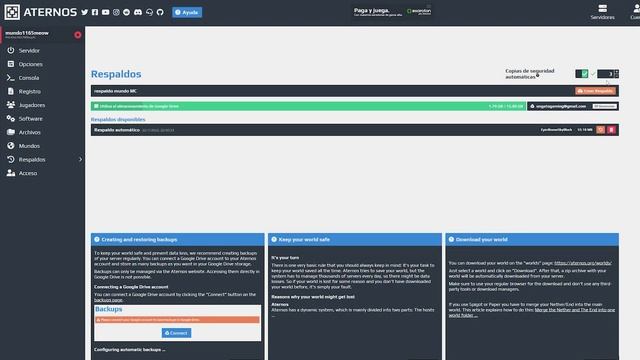Expand the Respaldos sidebar chevron

coord(80,160)
